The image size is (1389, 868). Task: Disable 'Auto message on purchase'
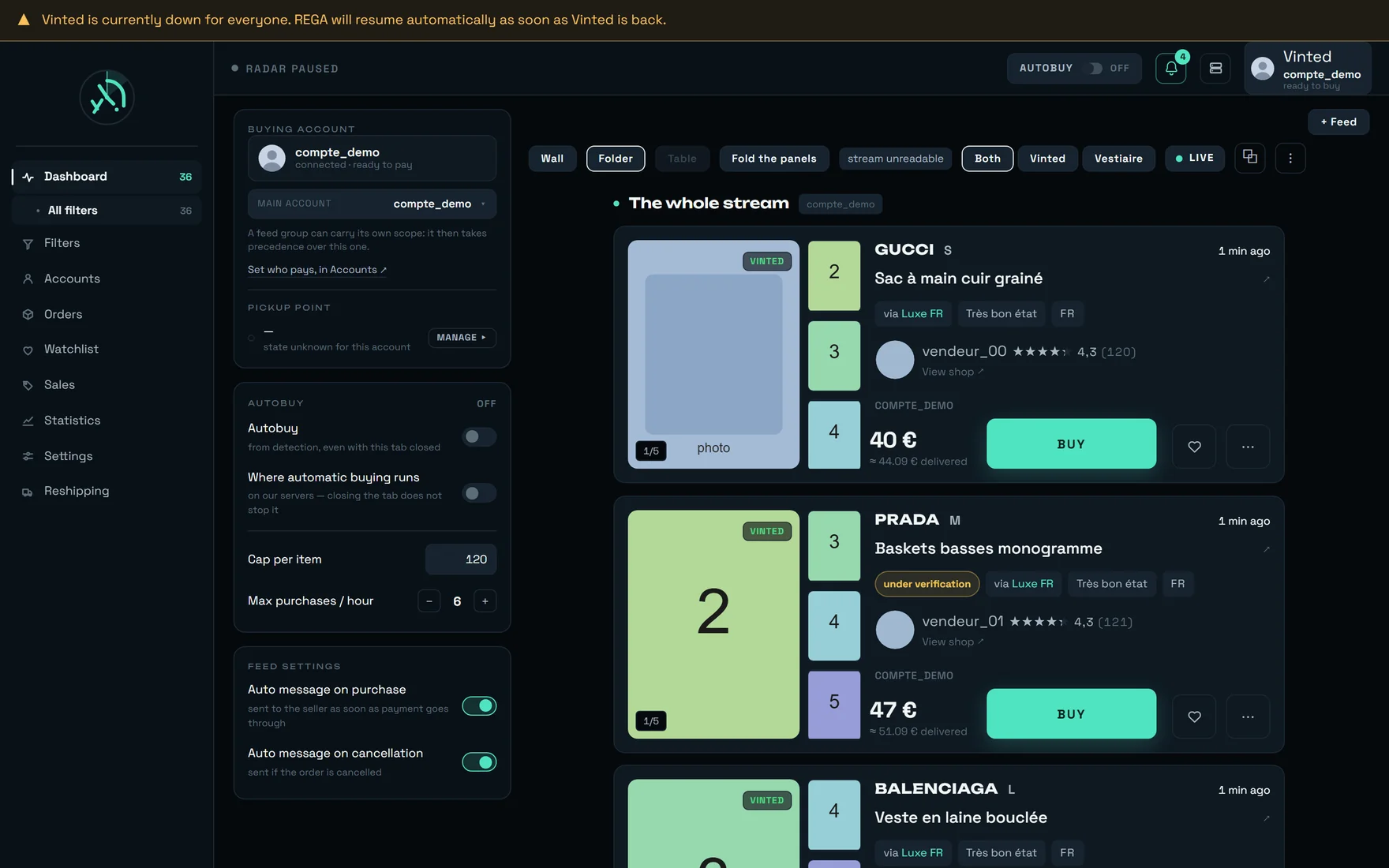(x=479, y=705)
